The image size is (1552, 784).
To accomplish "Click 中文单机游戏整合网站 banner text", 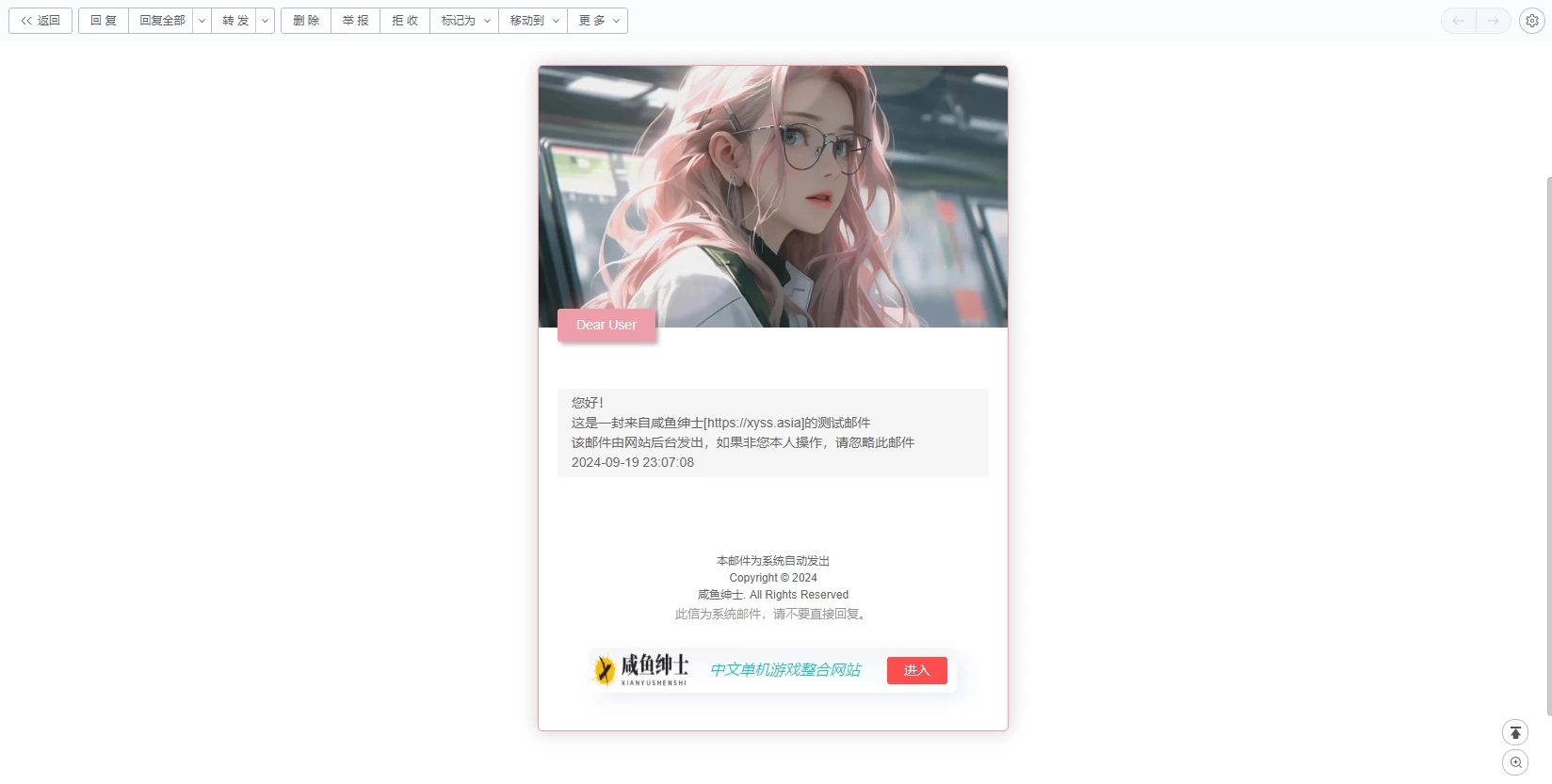I will 785,670.
